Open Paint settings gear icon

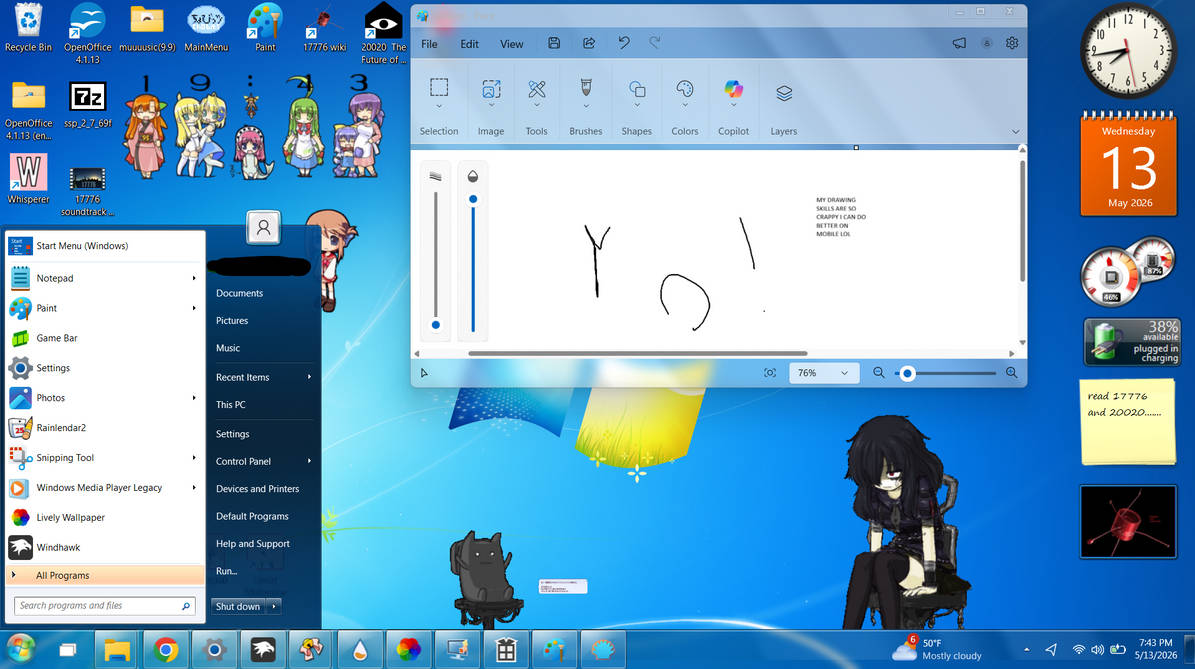pos(1012,43)
